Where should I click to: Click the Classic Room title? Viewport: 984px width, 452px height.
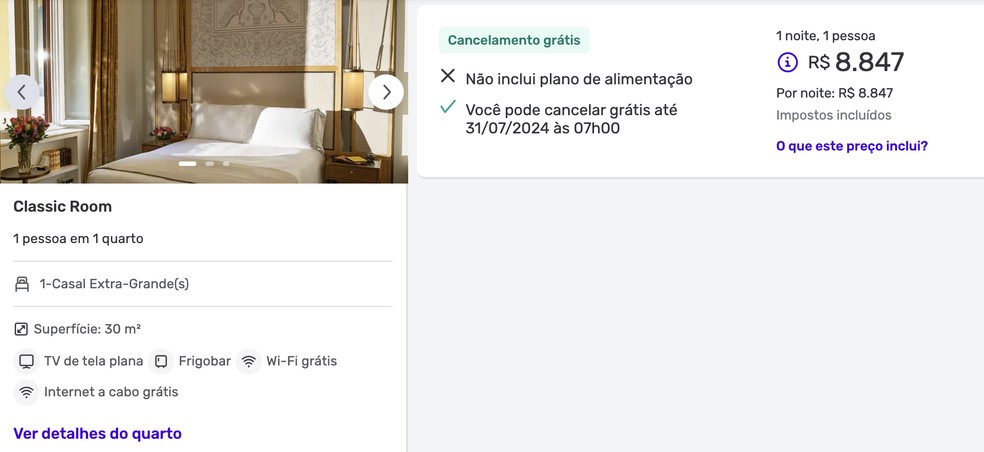coord(63,207)
